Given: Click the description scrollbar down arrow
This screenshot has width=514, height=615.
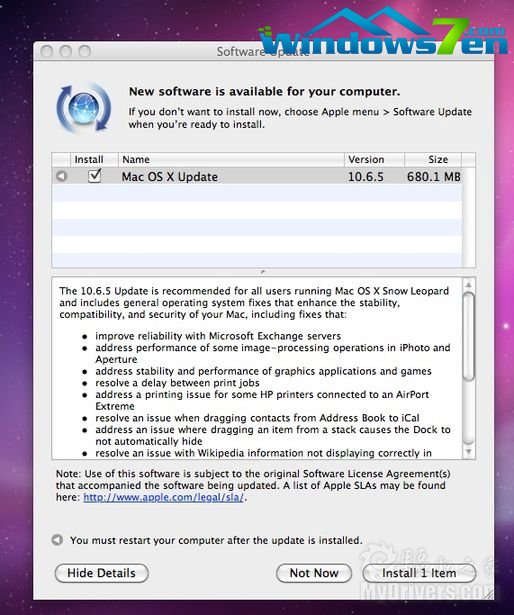Looking at the screenshot, I should tap(468, 452).
